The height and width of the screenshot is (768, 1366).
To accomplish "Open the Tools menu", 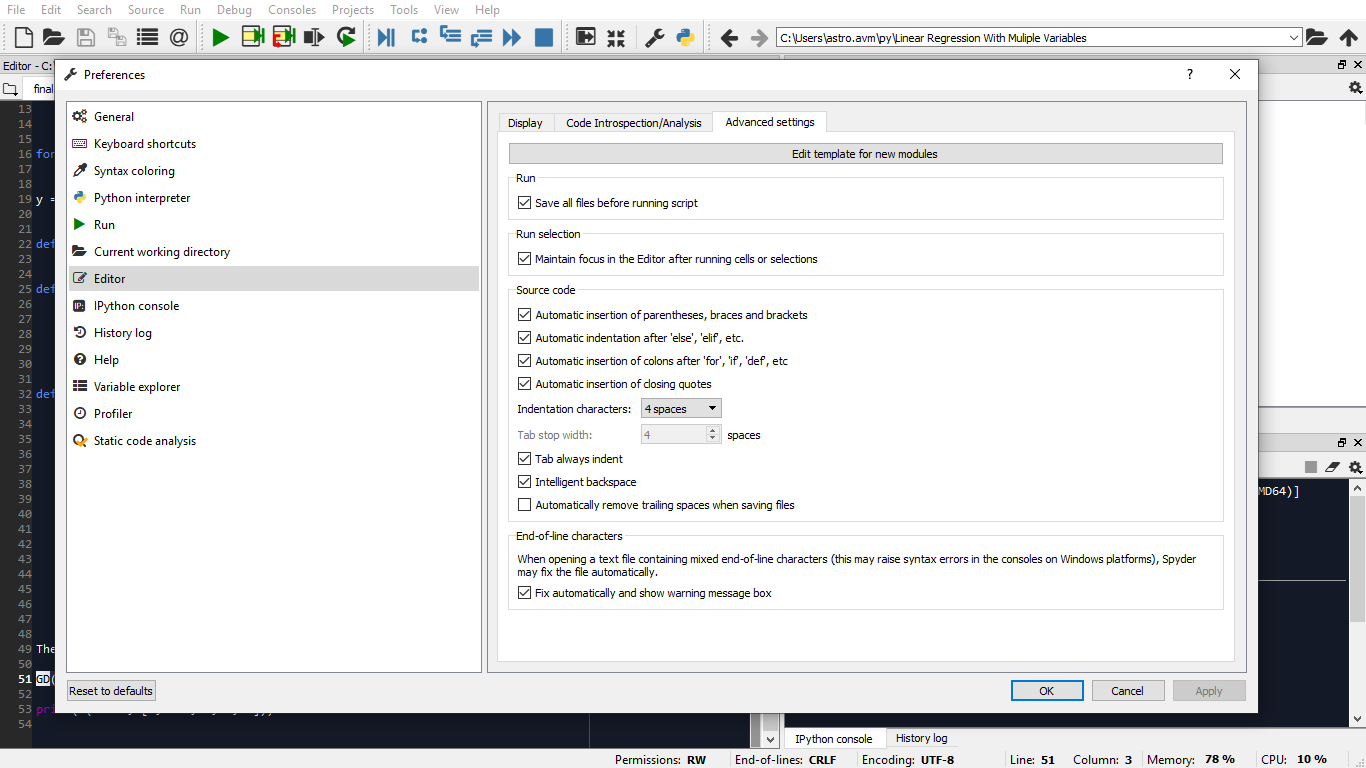I will 403,10.
